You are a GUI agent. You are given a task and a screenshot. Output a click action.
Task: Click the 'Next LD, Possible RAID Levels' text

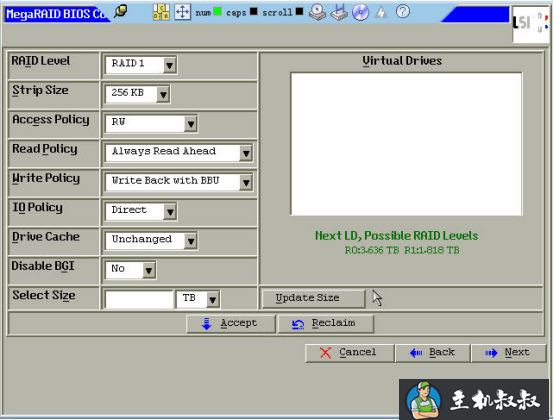pyautogui.click(x=396, y=236)
